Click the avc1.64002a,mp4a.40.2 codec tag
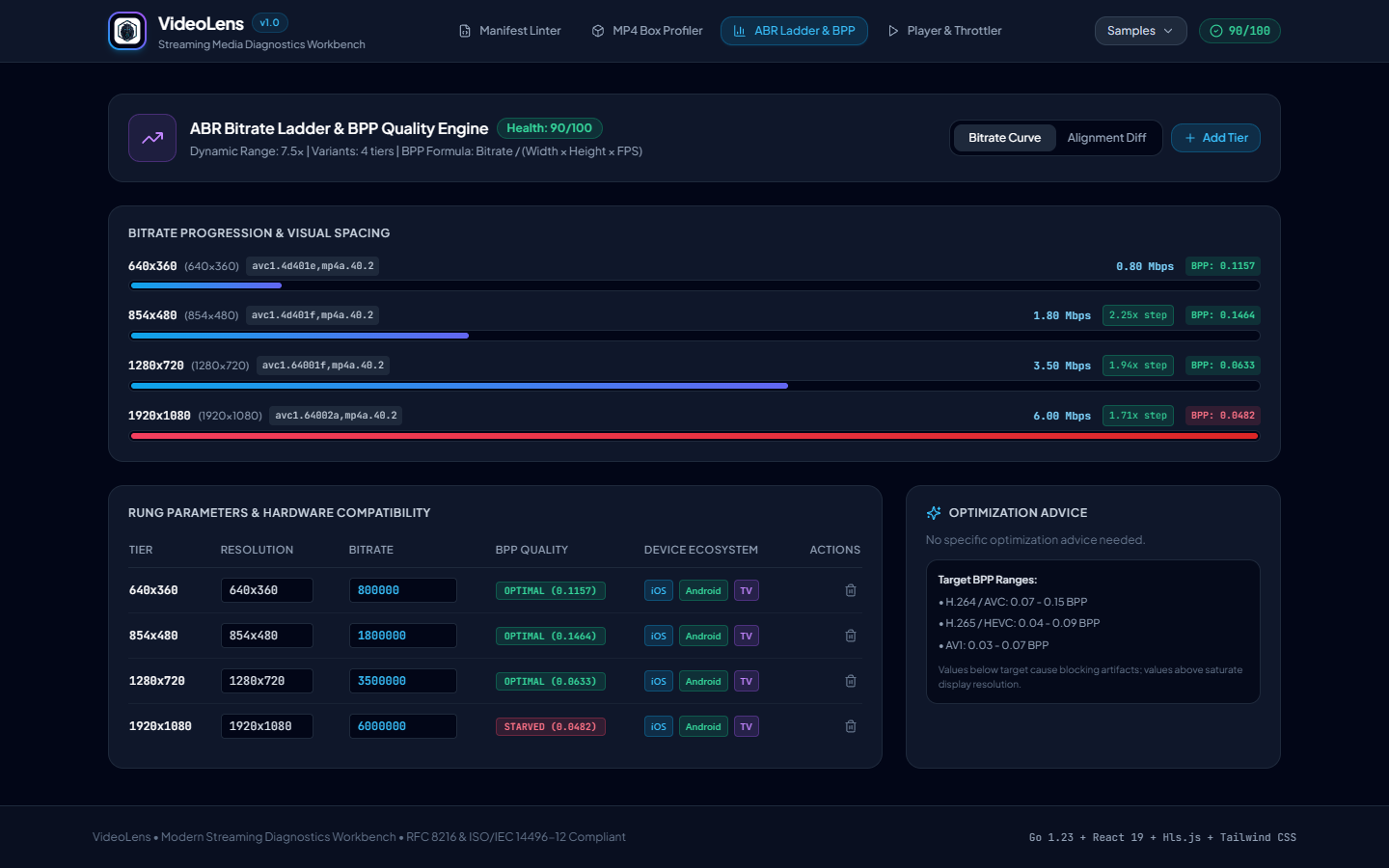 336,416
